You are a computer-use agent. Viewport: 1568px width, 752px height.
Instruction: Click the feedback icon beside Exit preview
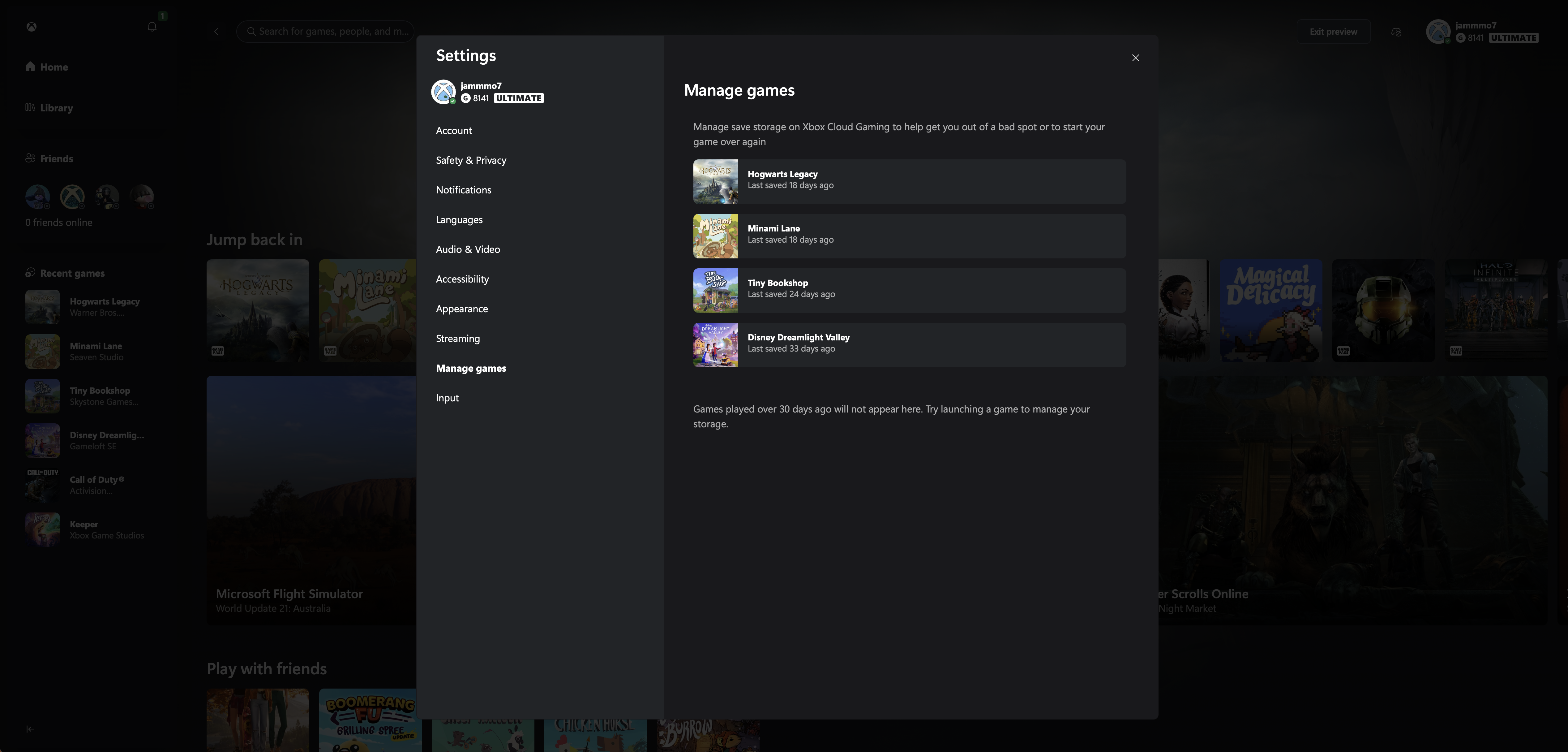(1396, 32)
